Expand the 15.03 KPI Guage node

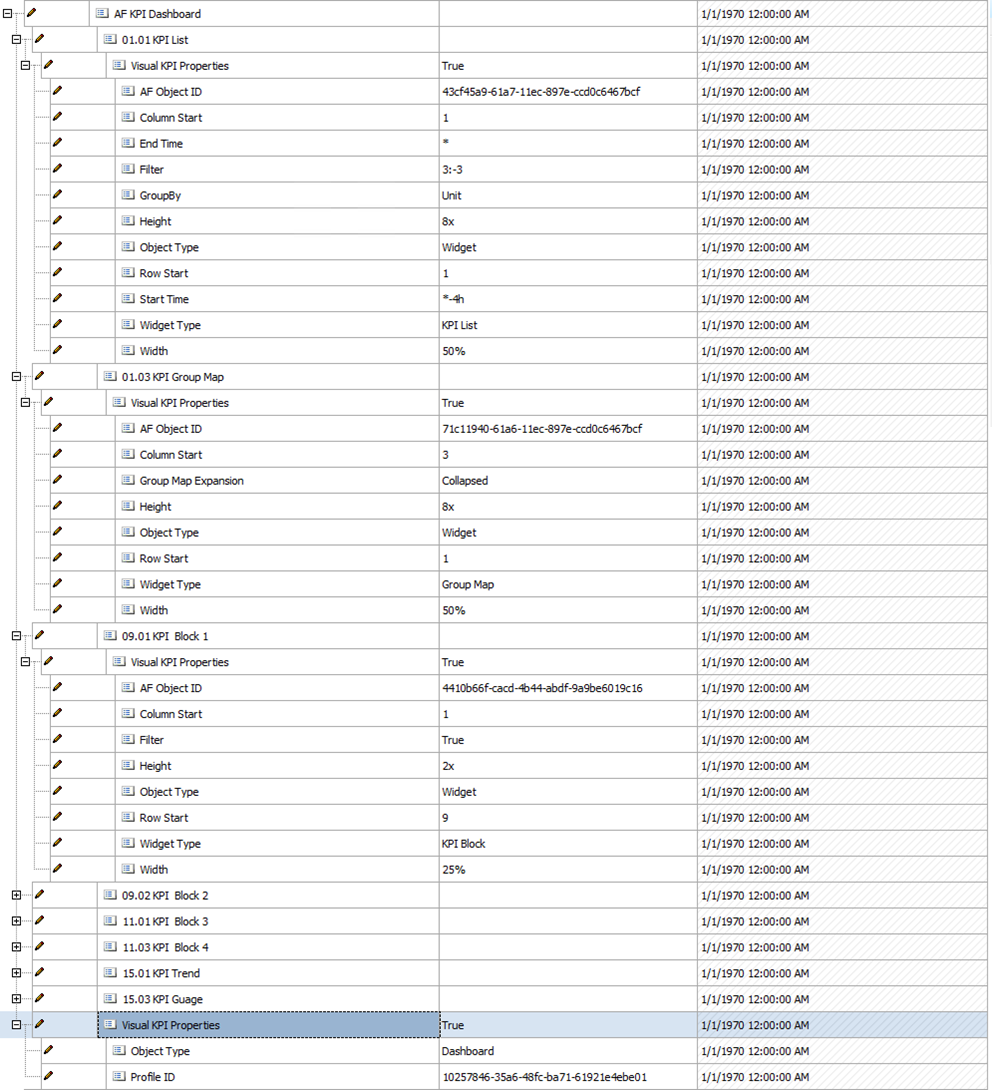(16, 999)
